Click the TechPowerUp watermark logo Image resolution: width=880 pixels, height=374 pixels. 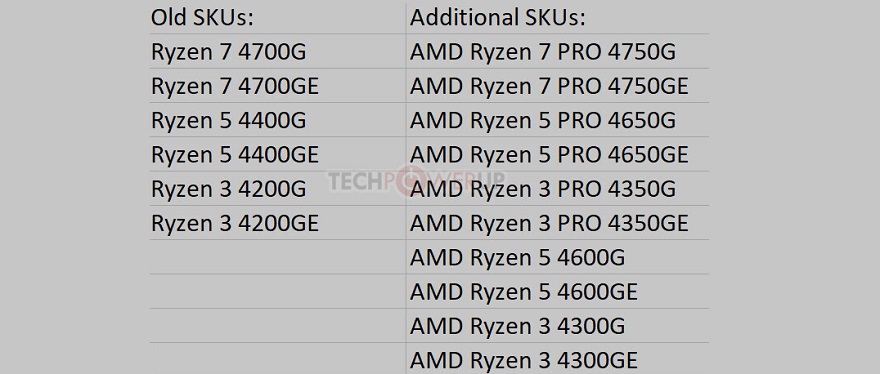pyautogui.click(x=416, y=181)
